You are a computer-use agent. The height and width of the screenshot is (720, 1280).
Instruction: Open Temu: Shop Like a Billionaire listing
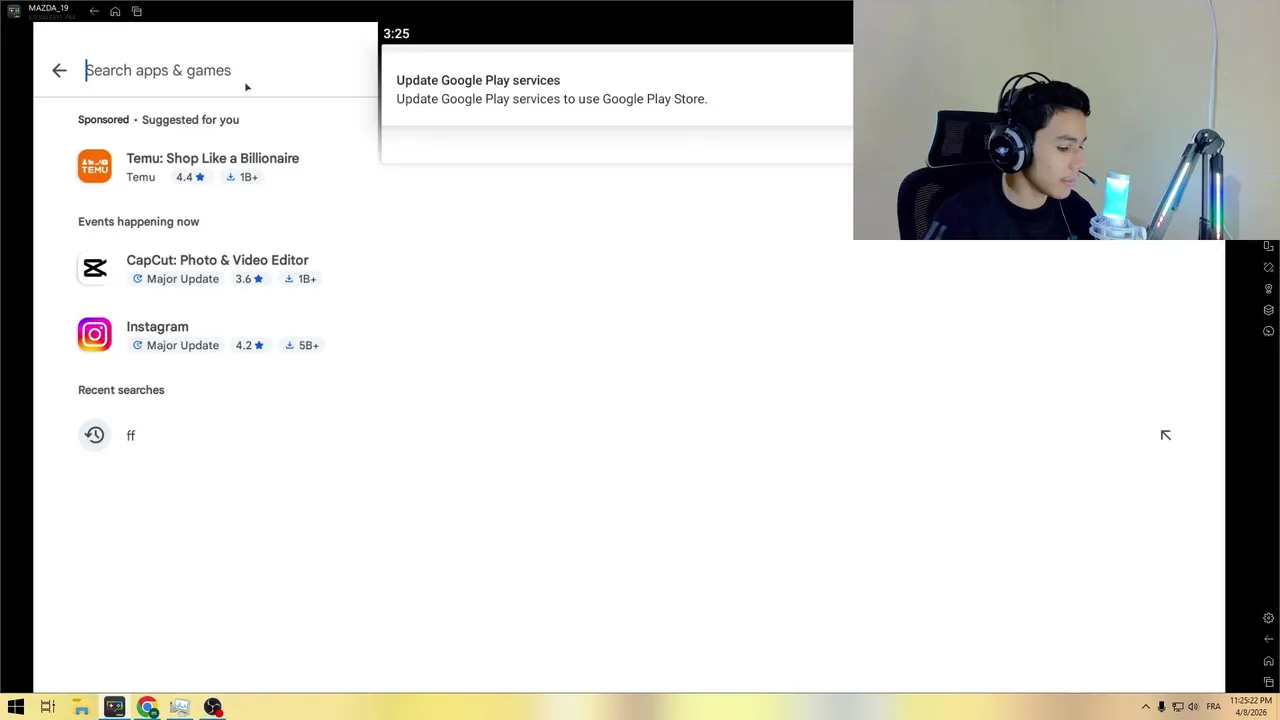(212, 158)
